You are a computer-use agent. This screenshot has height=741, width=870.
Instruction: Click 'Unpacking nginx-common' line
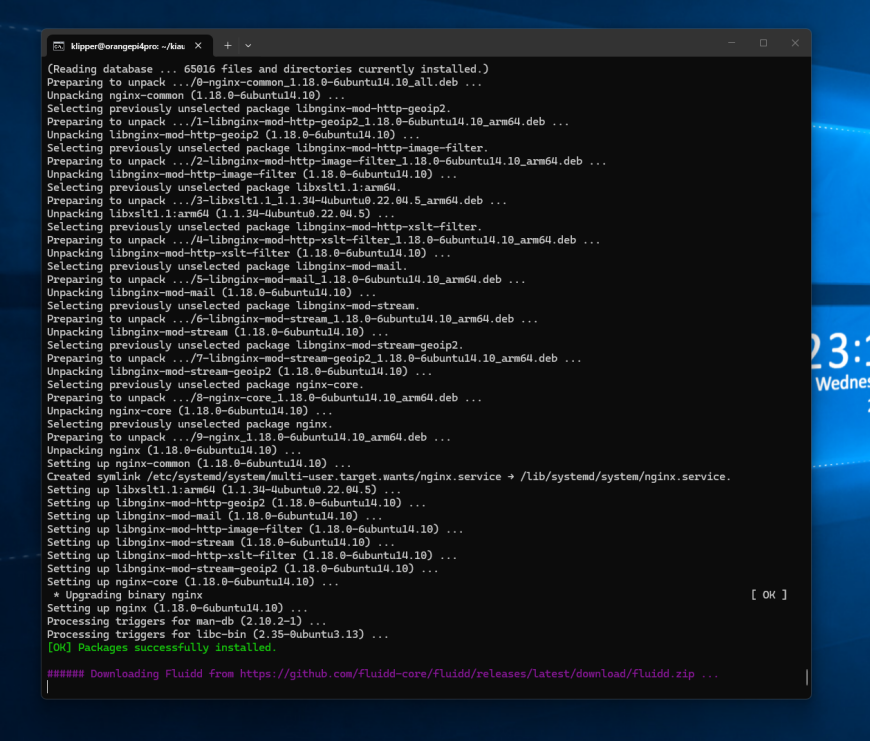pos(196,95)
